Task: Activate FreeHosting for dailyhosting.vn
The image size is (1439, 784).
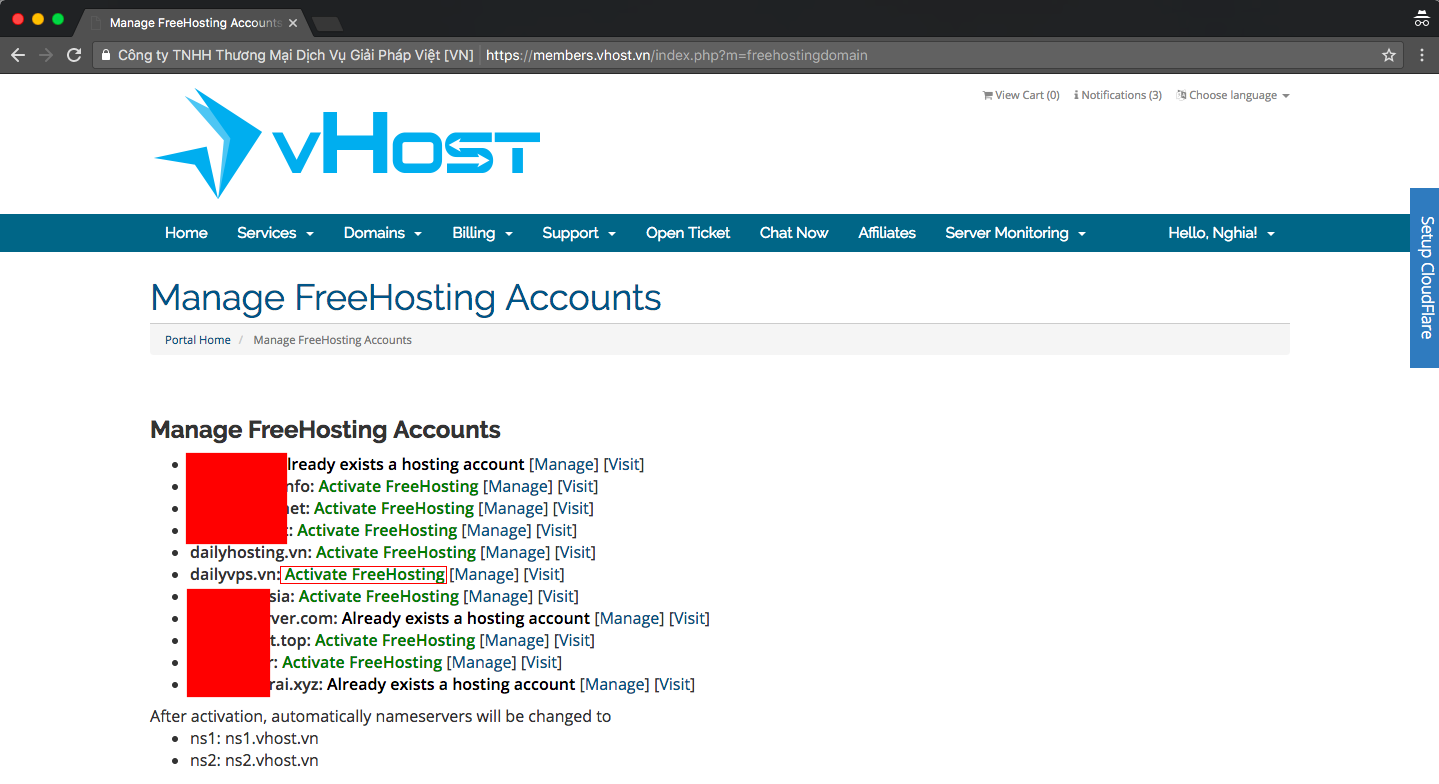Action: pos(396,553)
